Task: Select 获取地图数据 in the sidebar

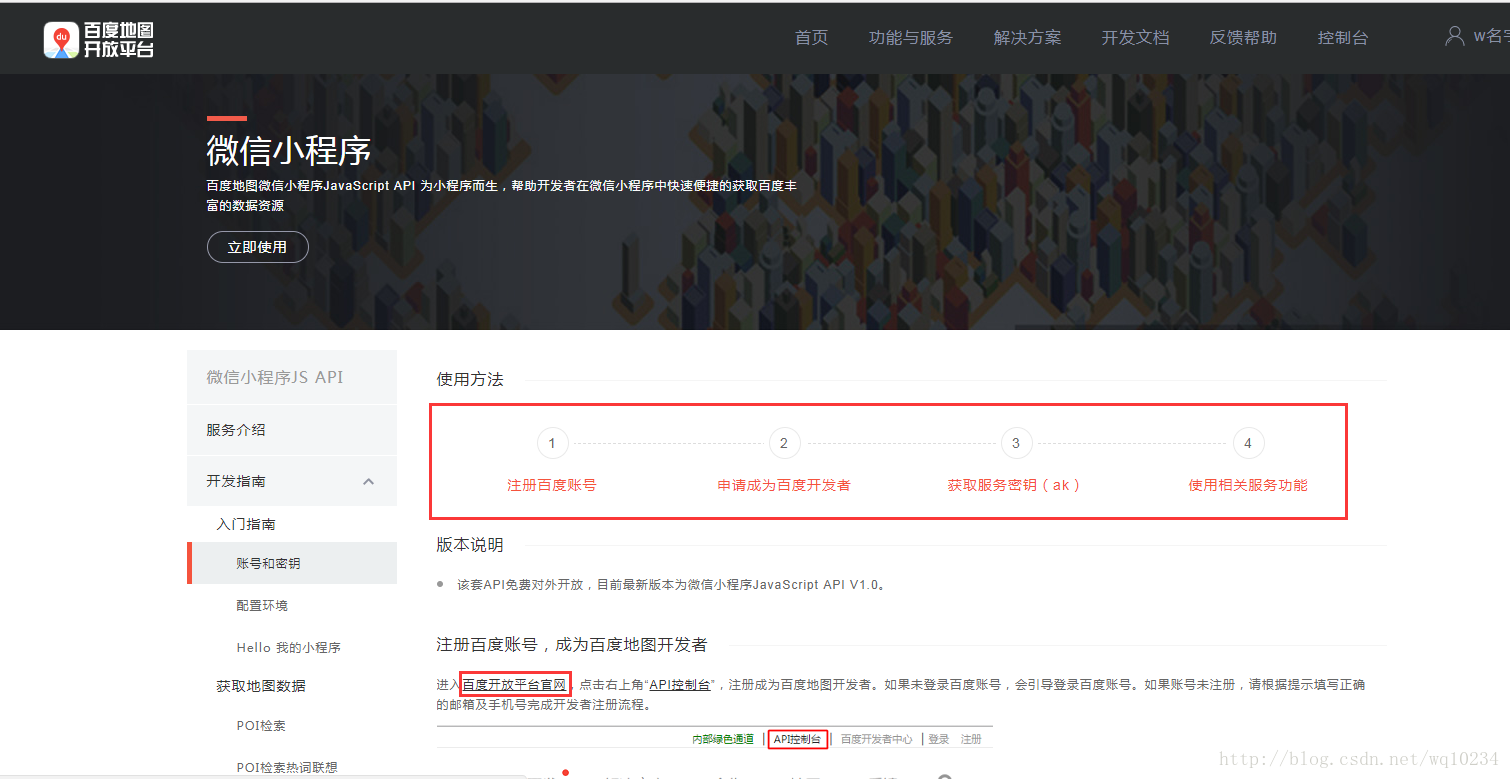Action: tap(261, 686)
